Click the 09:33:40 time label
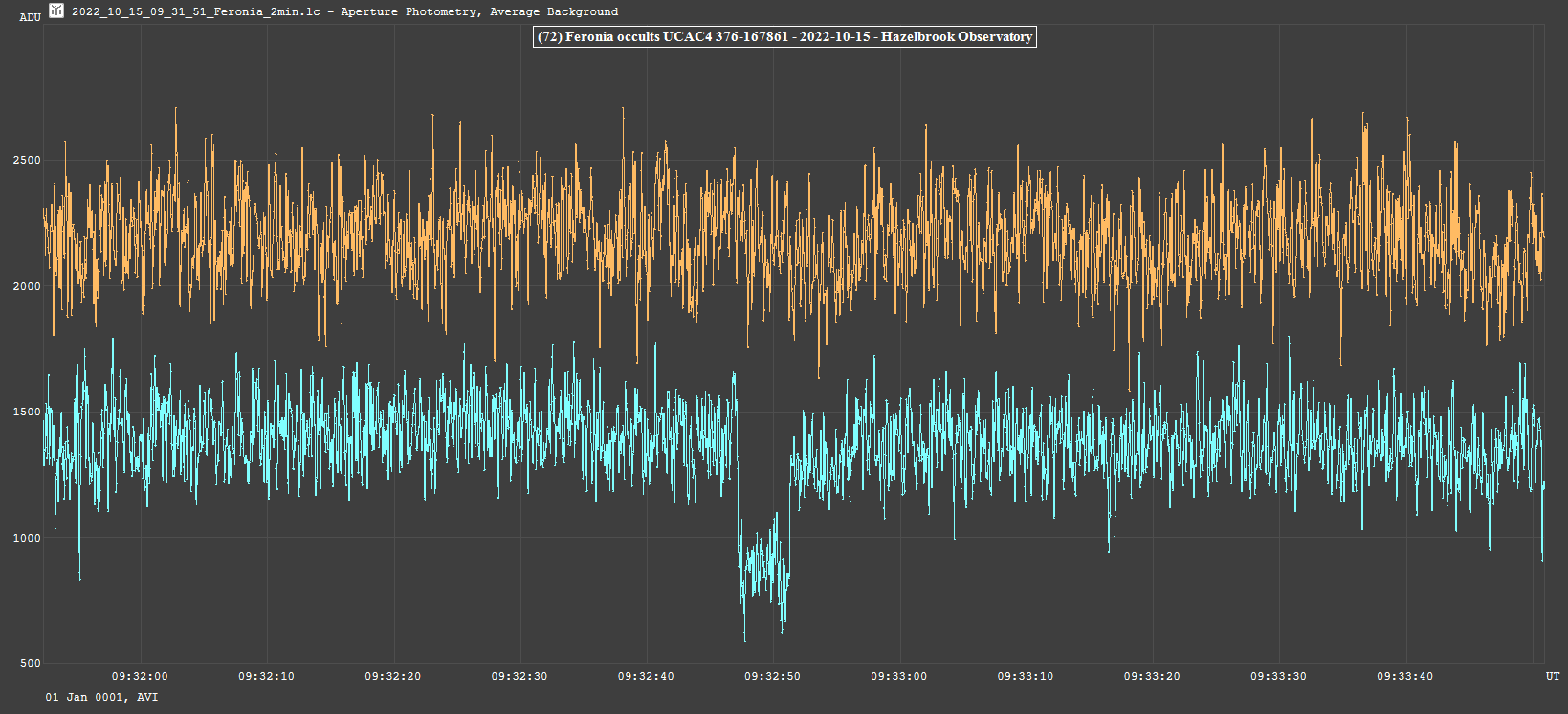Viewport: 1568px width, 714px height. tap(1405, 676)
